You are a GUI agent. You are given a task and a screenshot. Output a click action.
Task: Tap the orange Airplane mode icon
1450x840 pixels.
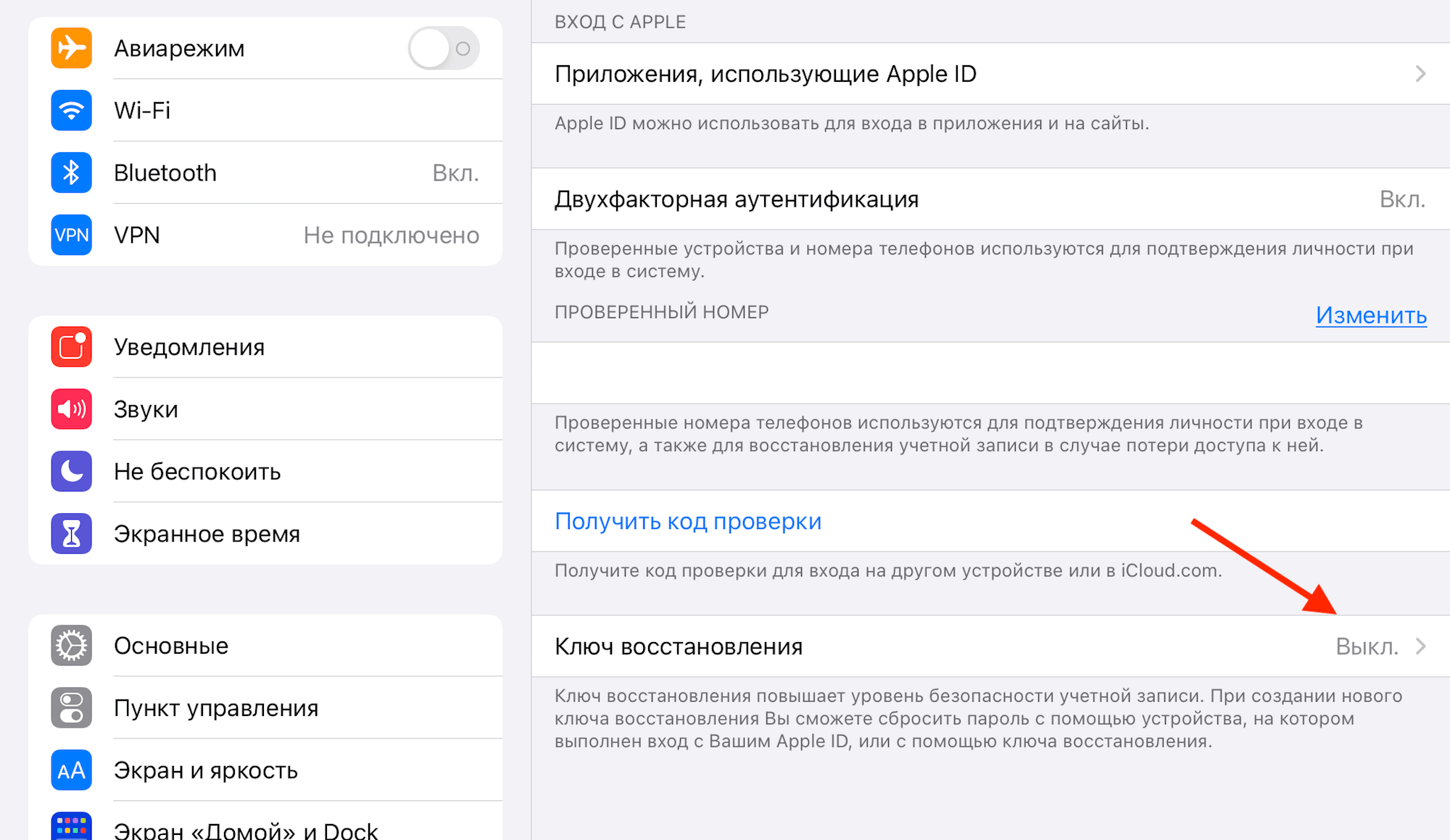(71, 48)
